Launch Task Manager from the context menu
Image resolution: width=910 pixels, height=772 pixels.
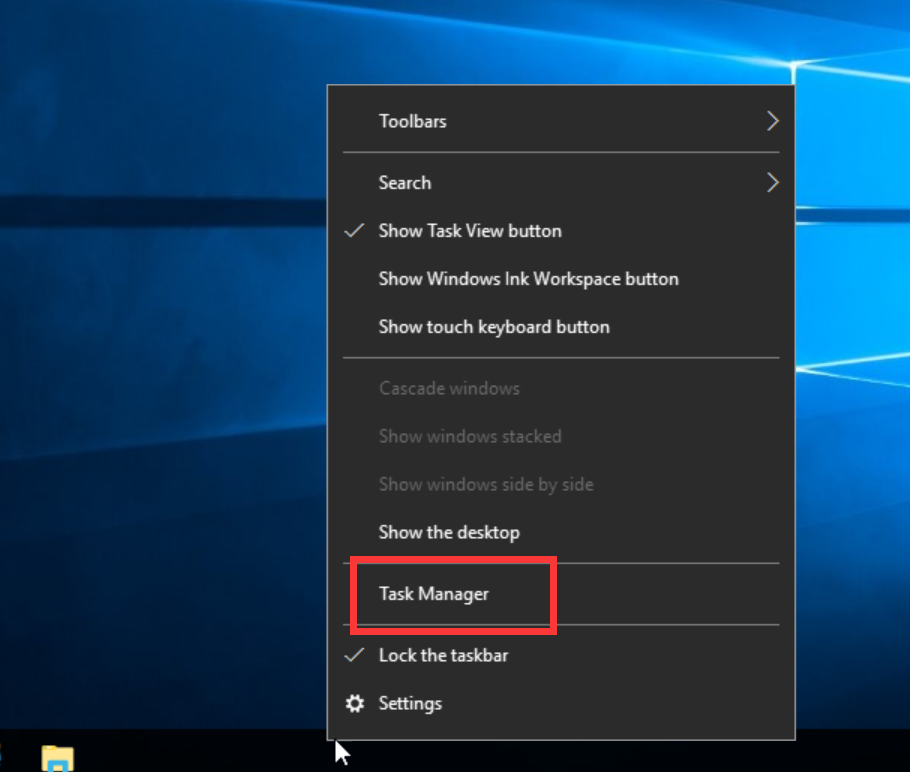(x=434, y=594)
